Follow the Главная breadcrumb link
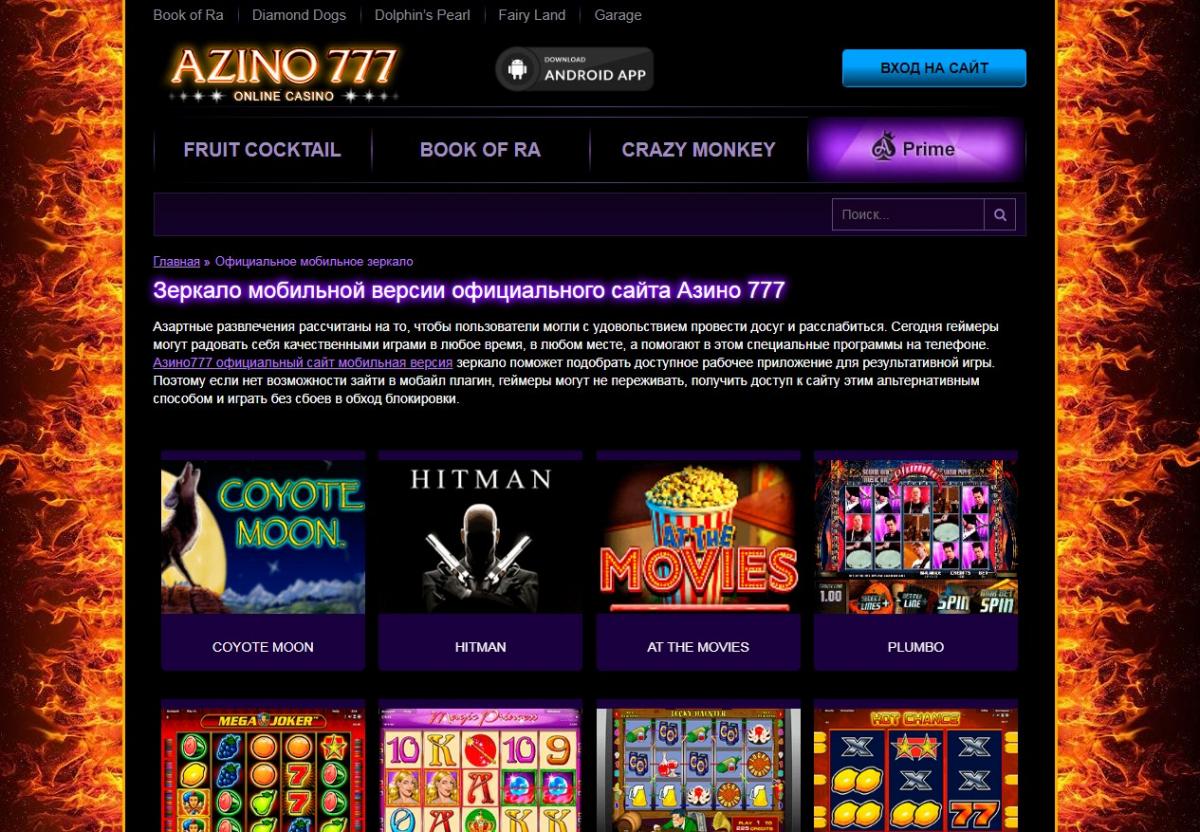Image resolution: width=1200 pixels, height=832 pixels. [x=176, y=261]
